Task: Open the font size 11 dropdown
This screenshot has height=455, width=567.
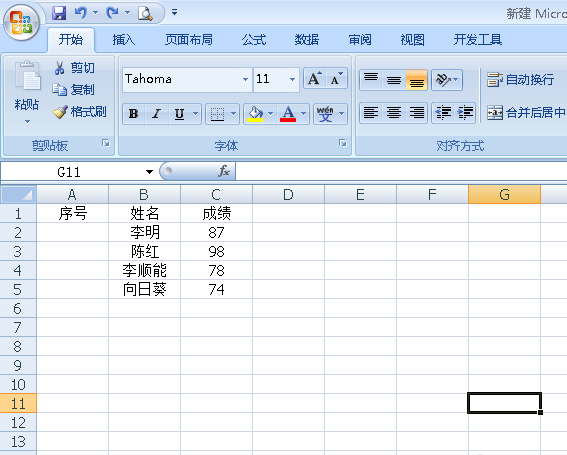Action: [292, 79]
